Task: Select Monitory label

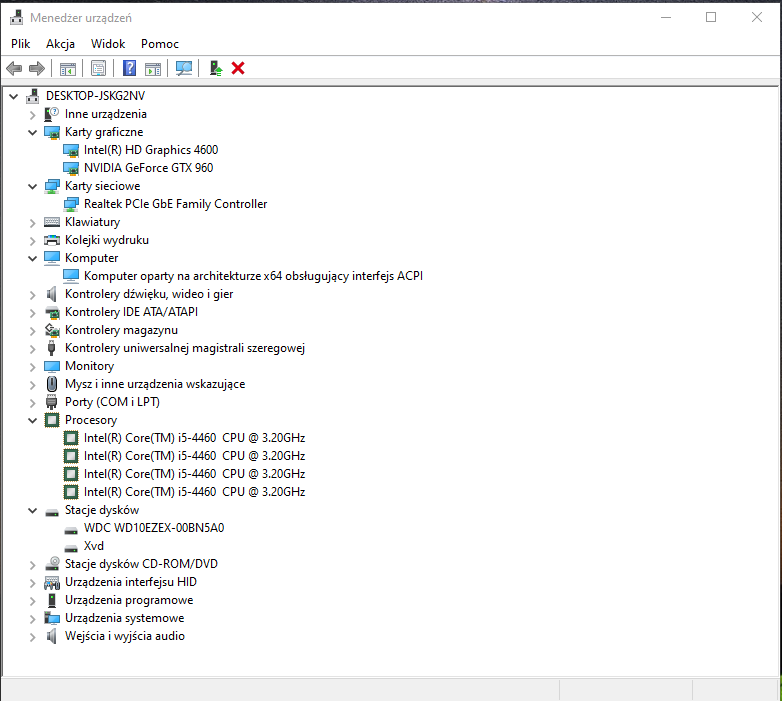Action: tap(89, 366)
